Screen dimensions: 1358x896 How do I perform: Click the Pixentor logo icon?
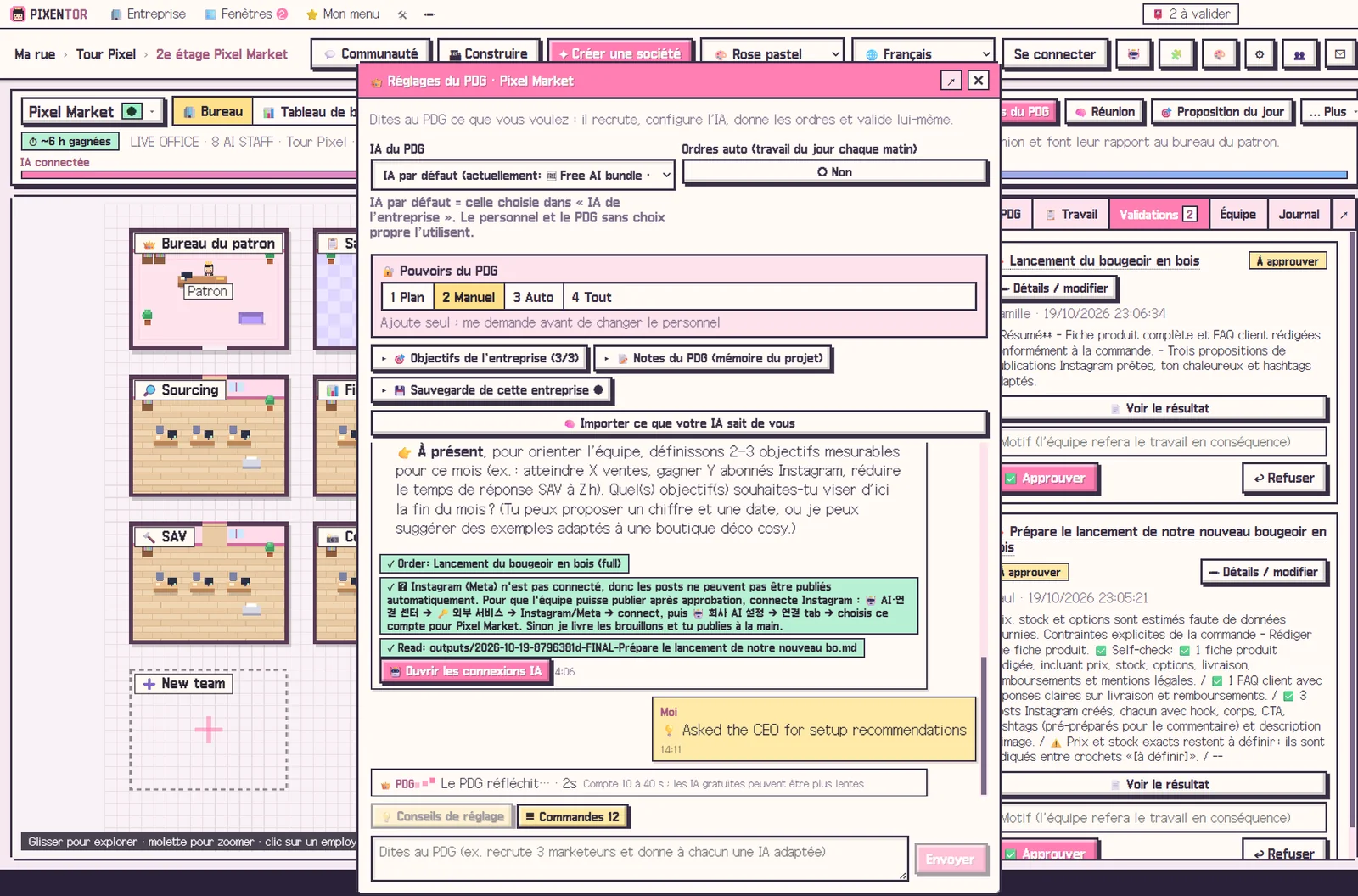18,14
